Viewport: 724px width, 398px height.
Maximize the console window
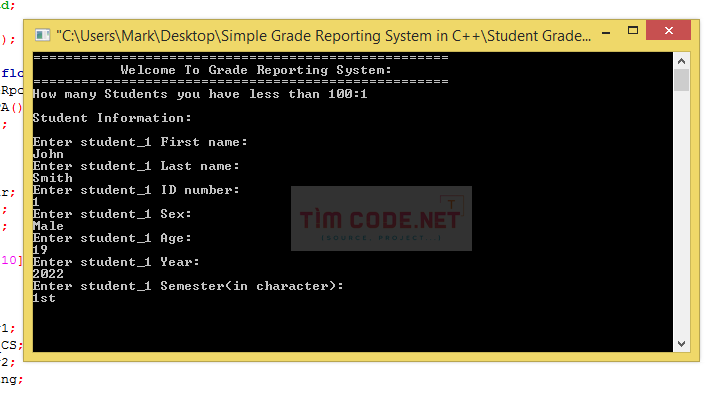click(x=633, y=30)
